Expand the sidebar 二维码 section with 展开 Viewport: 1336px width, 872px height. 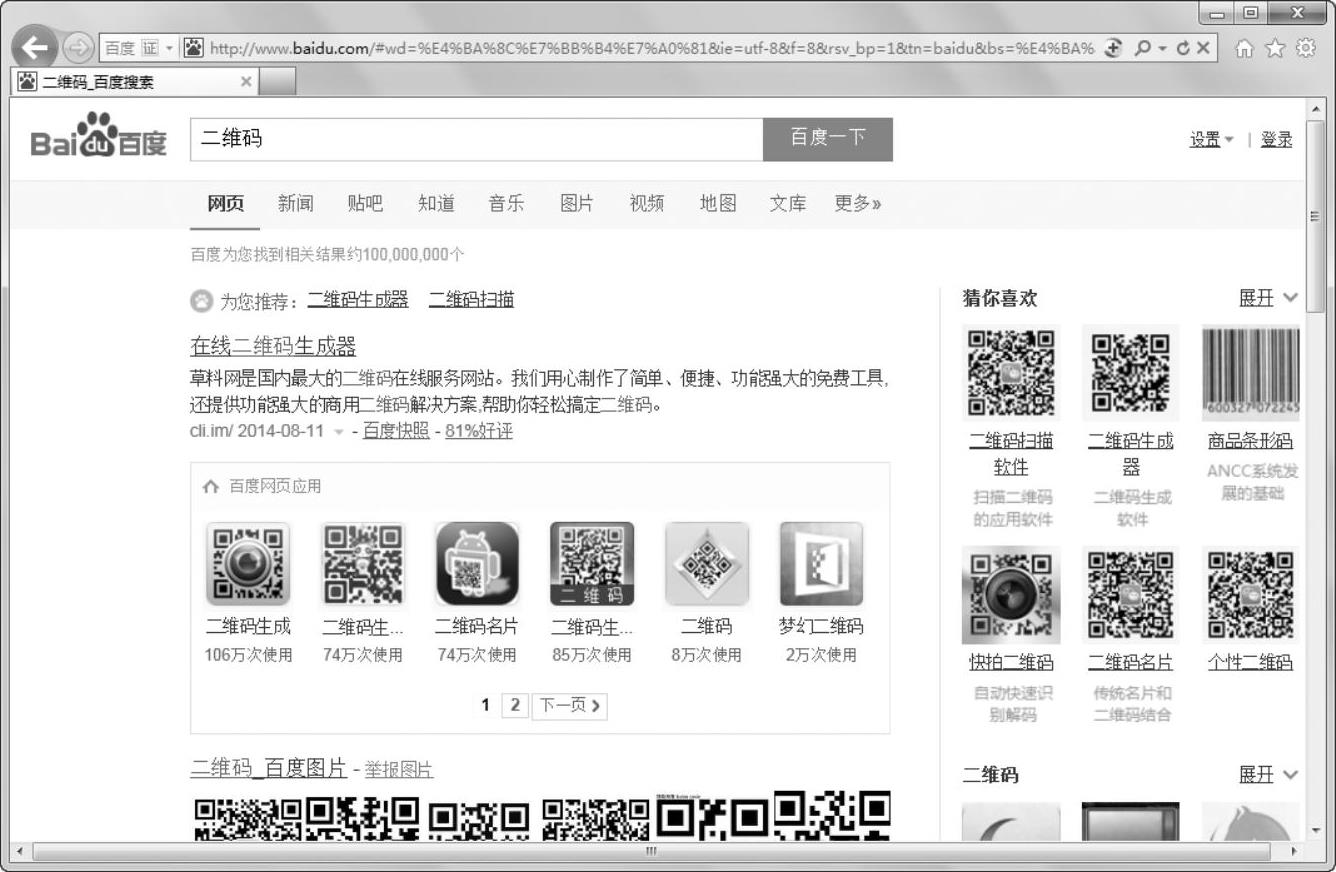1268,775
